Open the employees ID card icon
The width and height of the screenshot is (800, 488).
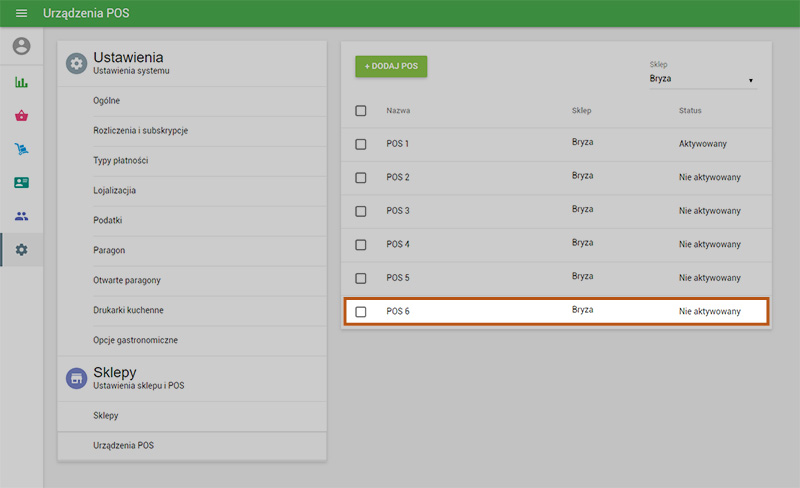tap(21, 183)
